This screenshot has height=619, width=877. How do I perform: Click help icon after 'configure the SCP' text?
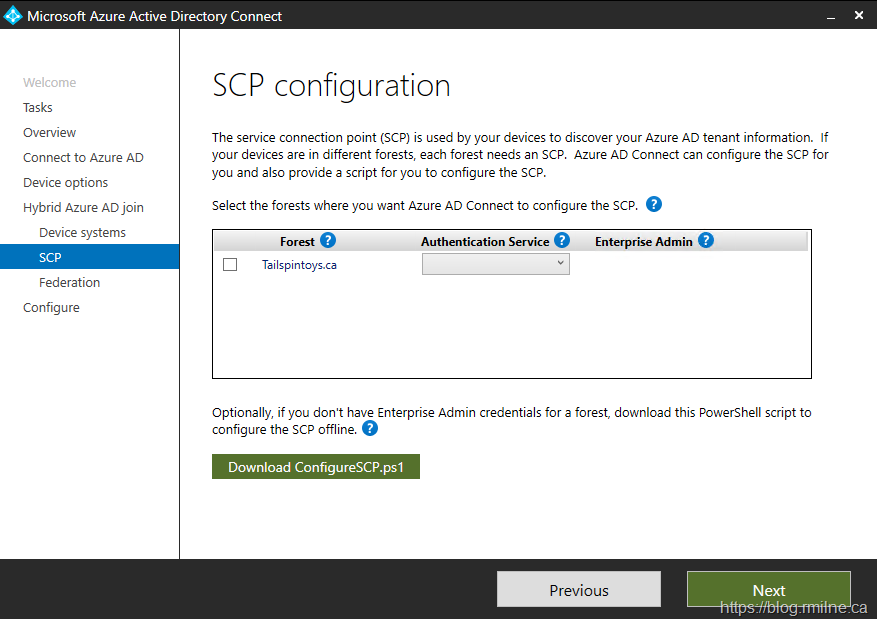(x=654, y=205)
